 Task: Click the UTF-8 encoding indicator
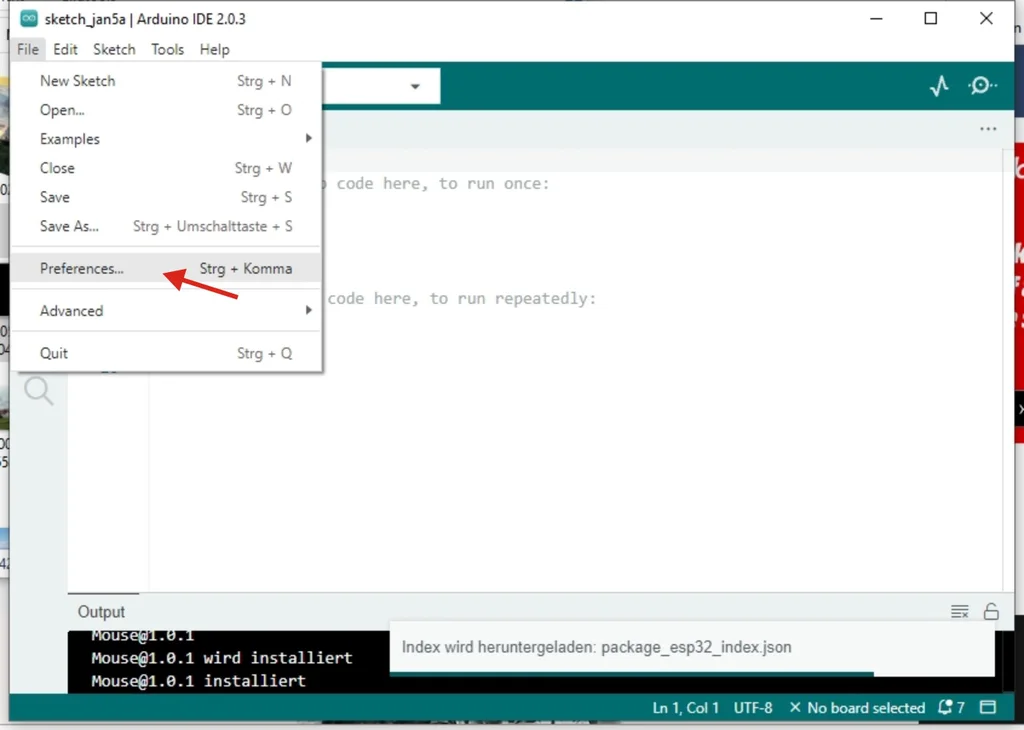753,708
